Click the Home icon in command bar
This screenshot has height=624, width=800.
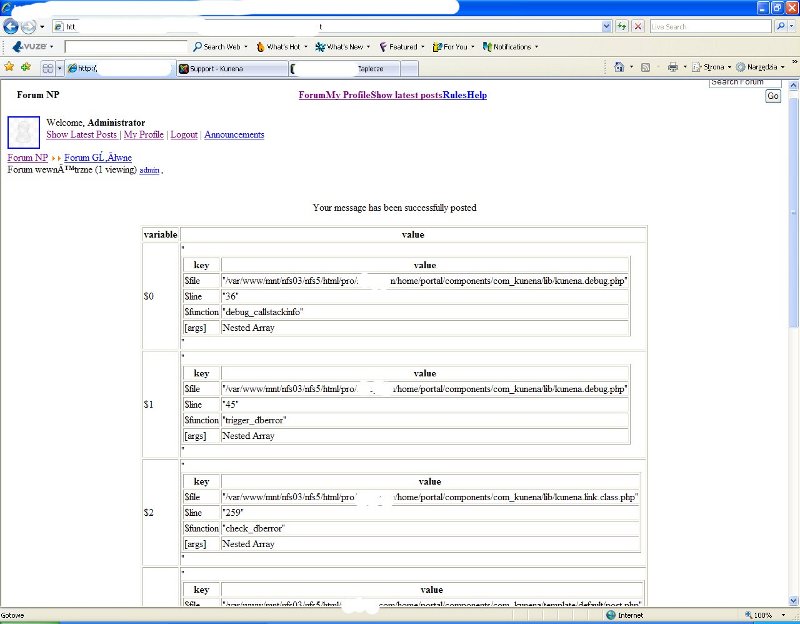620,67
